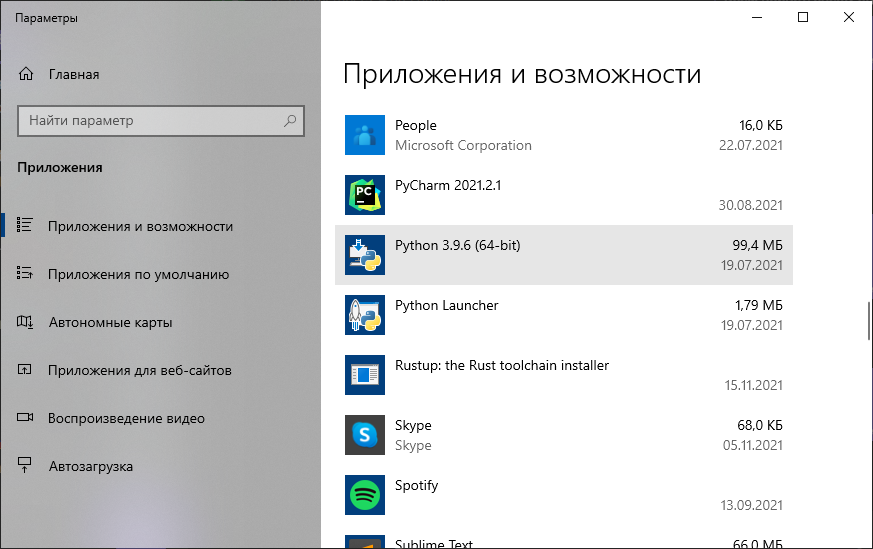This screenshot has height=549, width=873.
Task: Click the Rustup installer icon
Action: 365,375
